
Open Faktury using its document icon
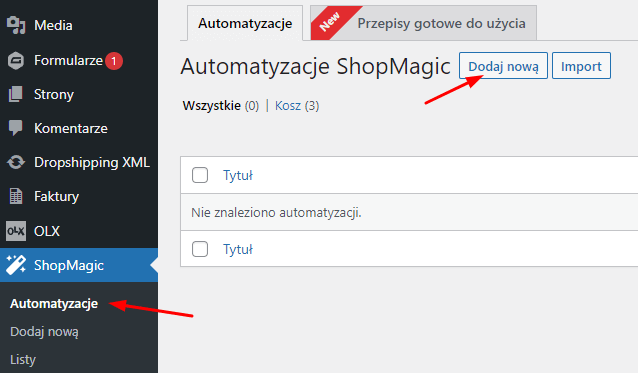pyautogui.click(x=16, y=196)
